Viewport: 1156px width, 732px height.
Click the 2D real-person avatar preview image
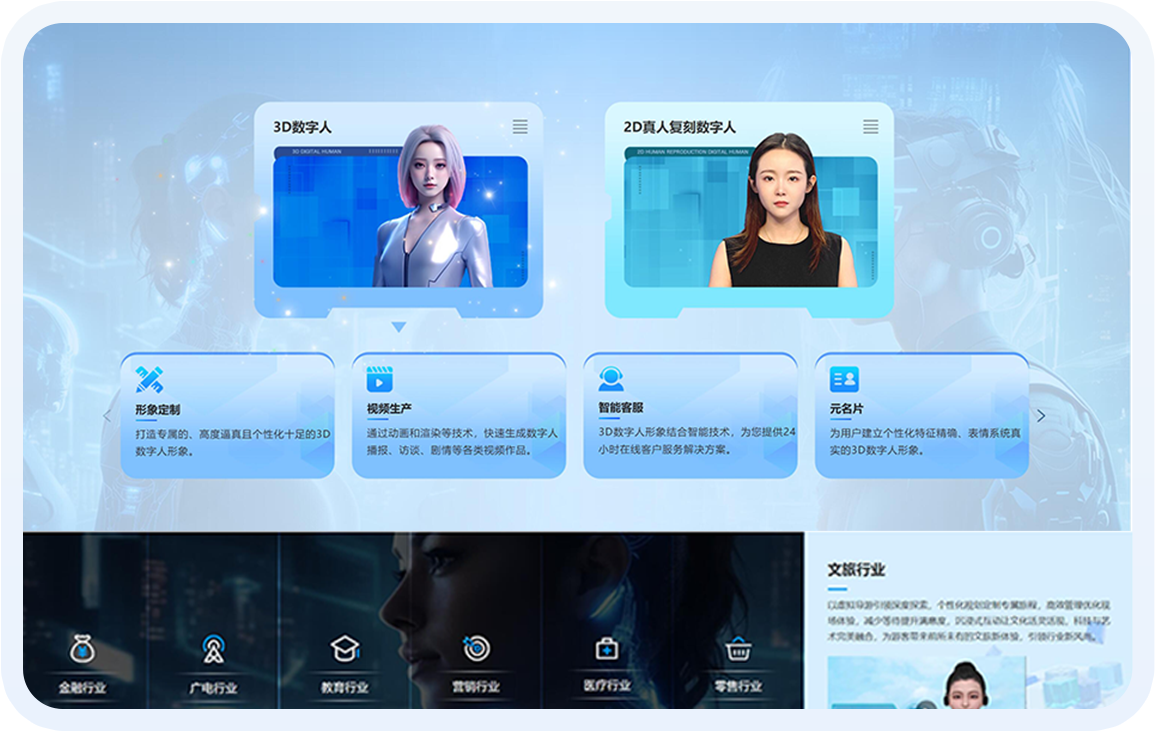coord(750,220)
